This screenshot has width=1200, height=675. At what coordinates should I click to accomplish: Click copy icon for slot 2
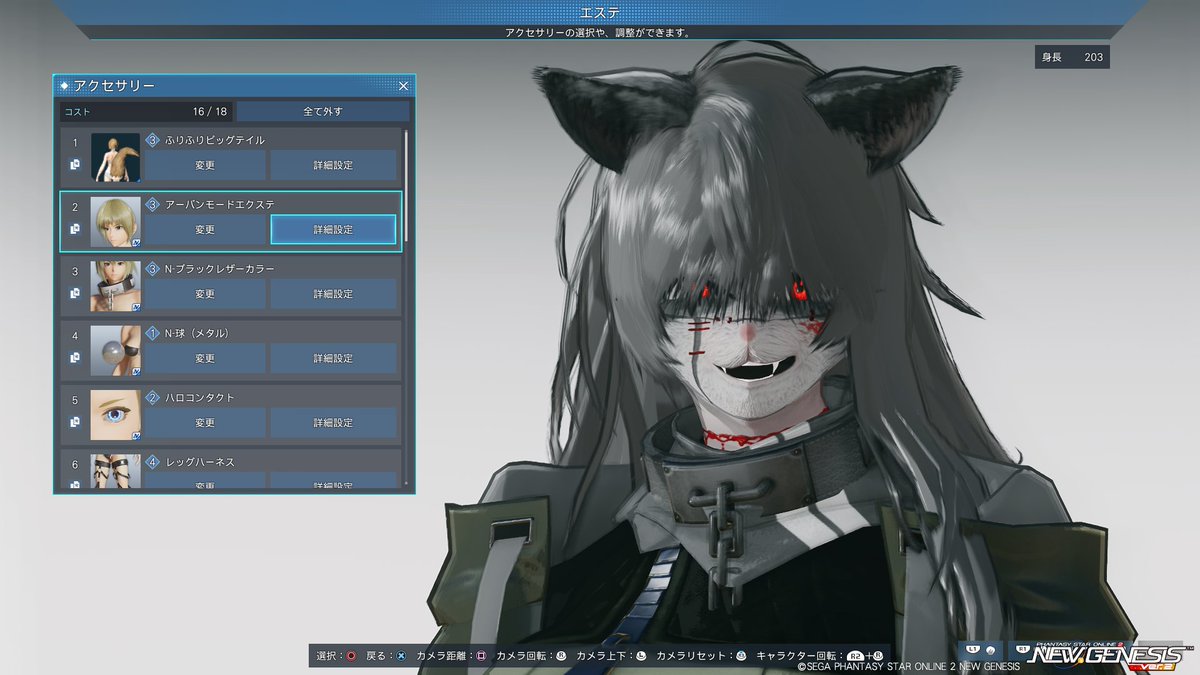click(x=75, y=229)
